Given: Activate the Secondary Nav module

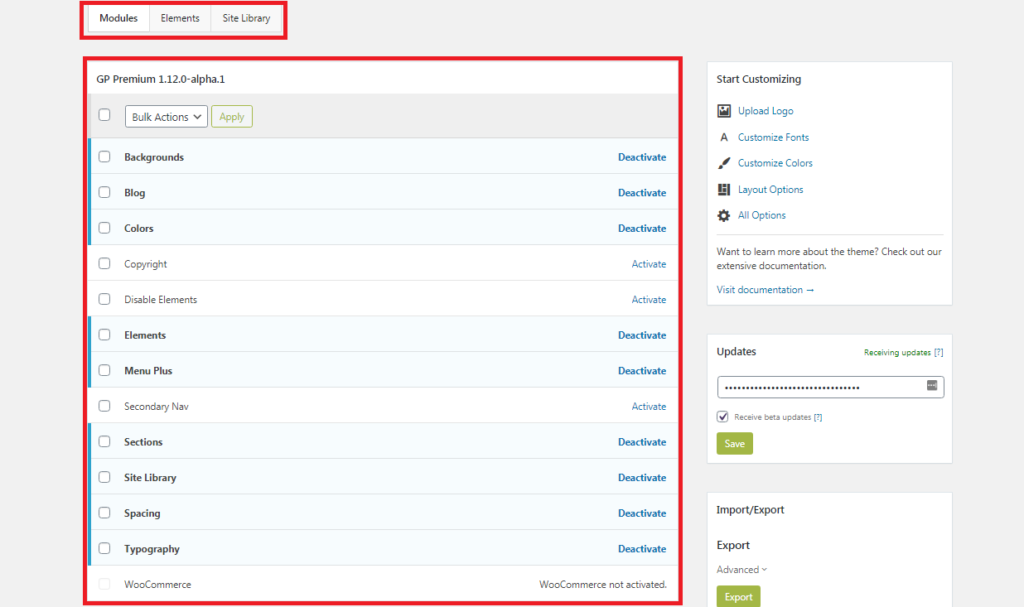Looking at the screenshot, I should click(x=648, y=406).
